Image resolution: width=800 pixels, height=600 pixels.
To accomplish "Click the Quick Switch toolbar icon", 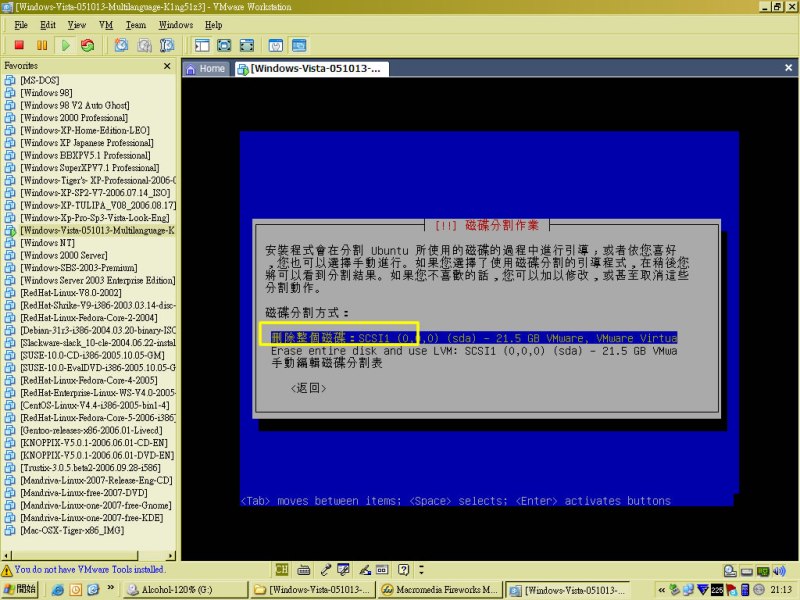I will click(x=247, y=45).
